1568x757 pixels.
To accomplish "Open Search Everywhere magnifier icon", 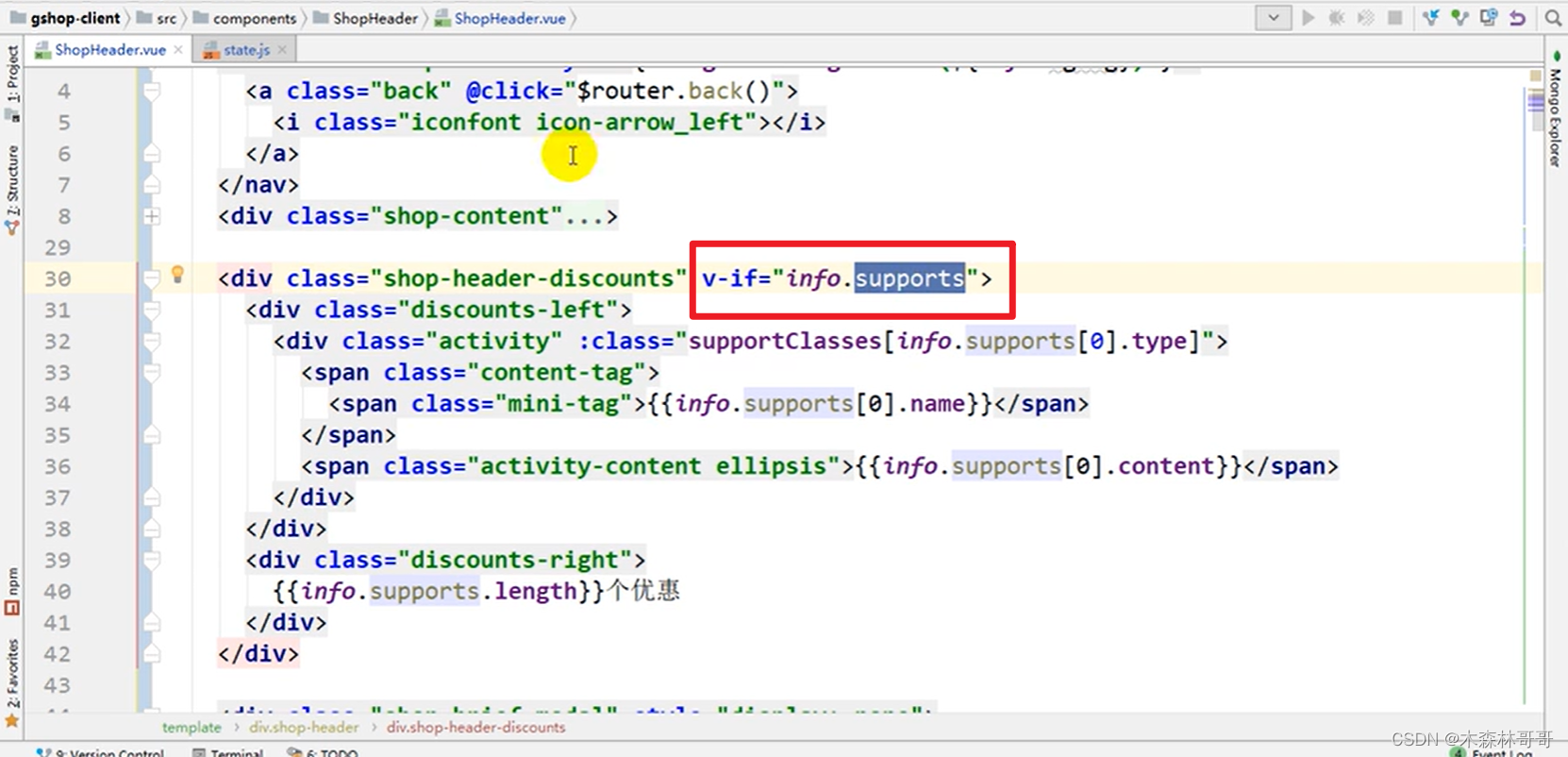I will point(1553,18).
